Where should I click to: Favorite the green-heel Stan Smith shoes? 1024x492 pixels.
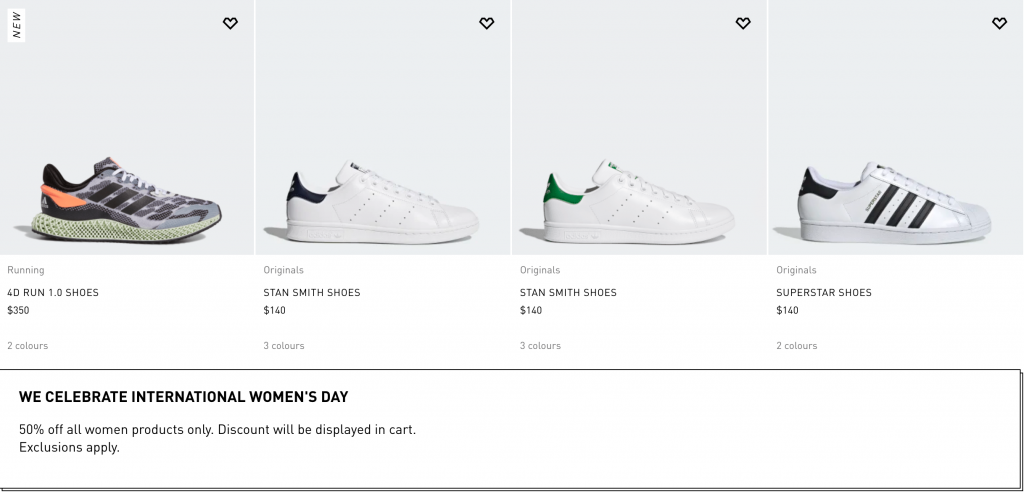point(742,23)
